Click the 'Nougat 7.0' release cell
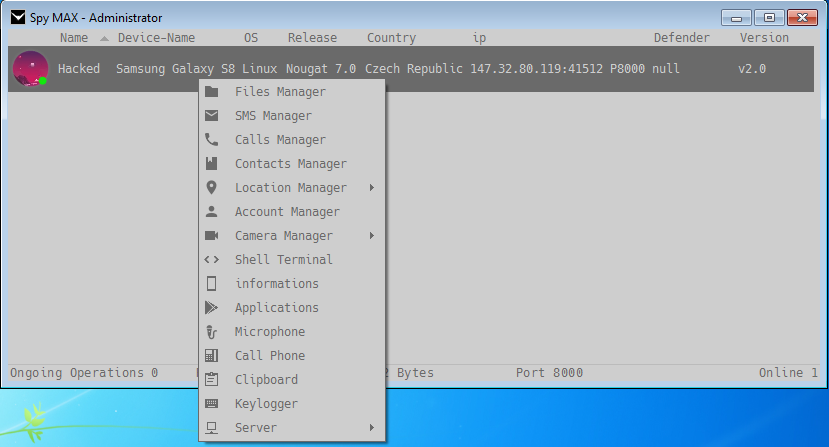This screenshot has height=447, width=829. 321,69
